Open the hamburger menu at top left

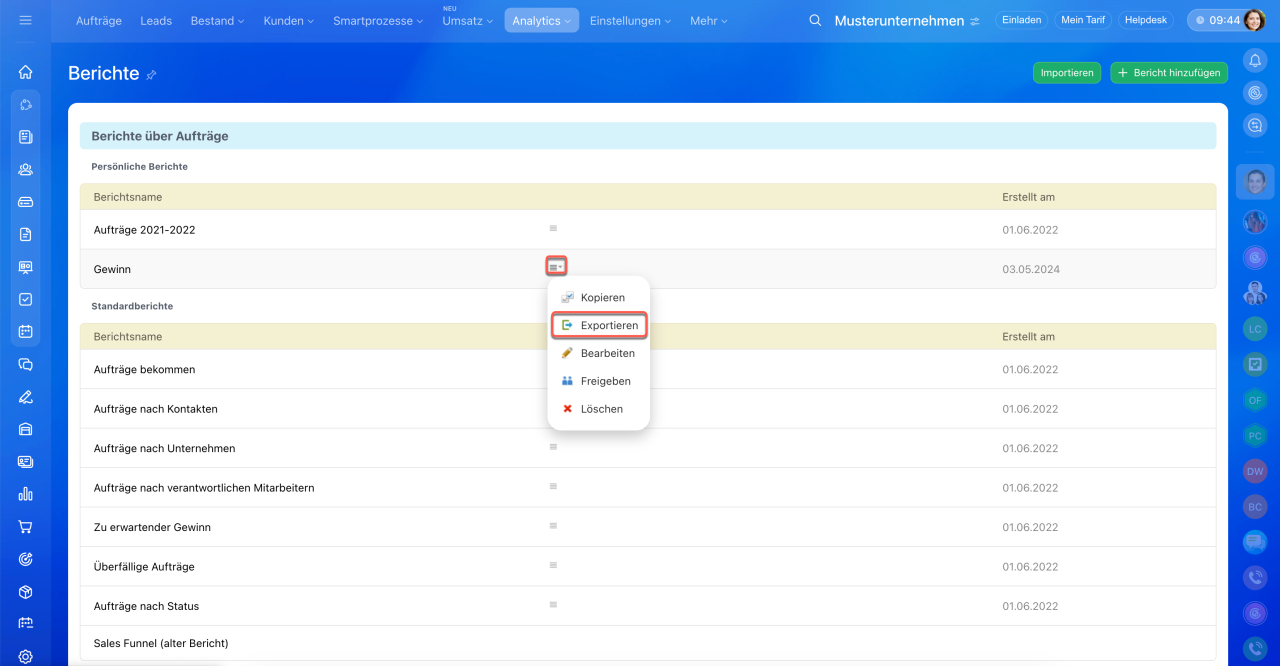coord(26,20)
